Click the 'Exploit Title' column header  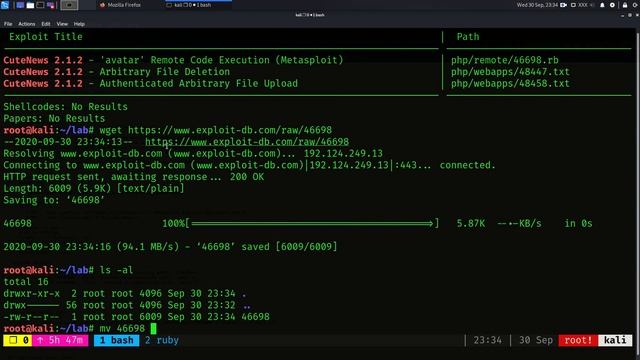pos(46,37)
